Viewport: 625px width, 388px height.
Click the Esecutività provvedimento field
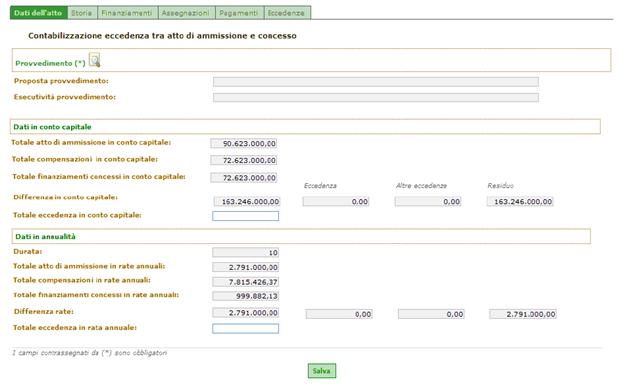376,98
